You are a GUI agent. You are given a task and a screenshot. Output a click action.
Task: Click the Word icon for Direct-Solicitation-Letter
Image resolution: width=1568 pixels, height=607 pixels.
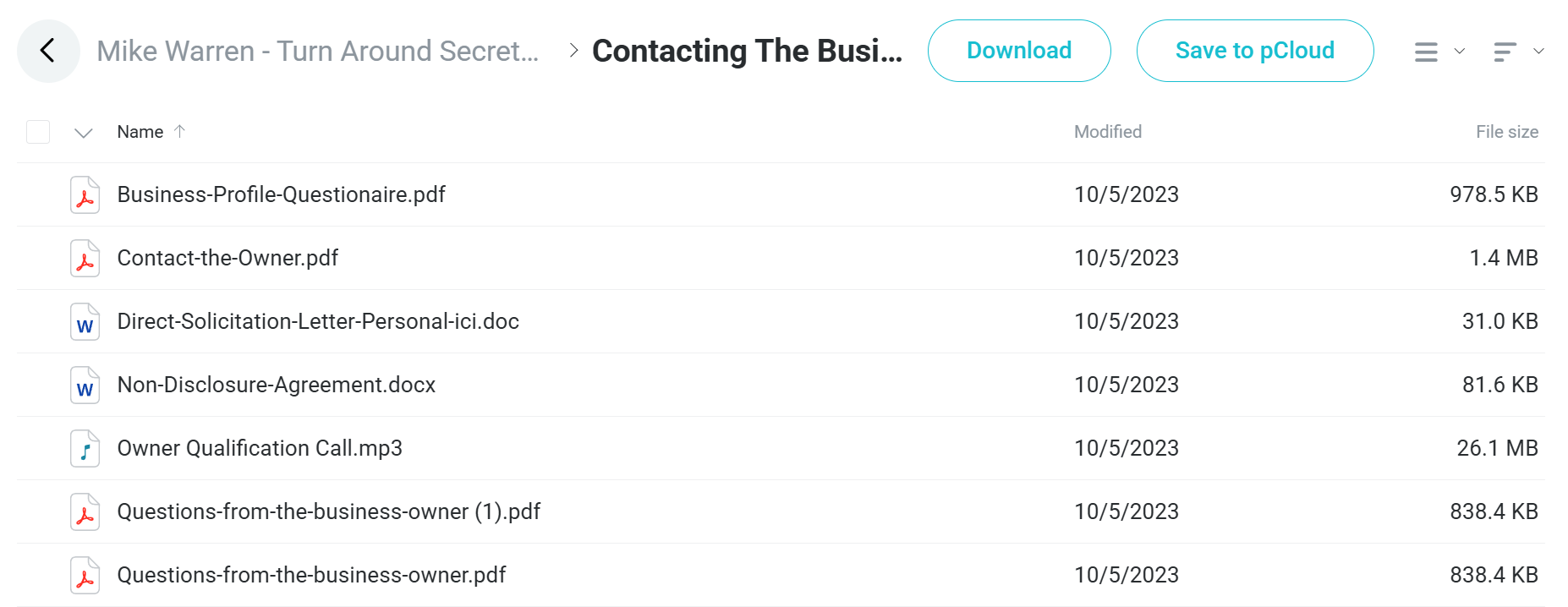point(85,321)
